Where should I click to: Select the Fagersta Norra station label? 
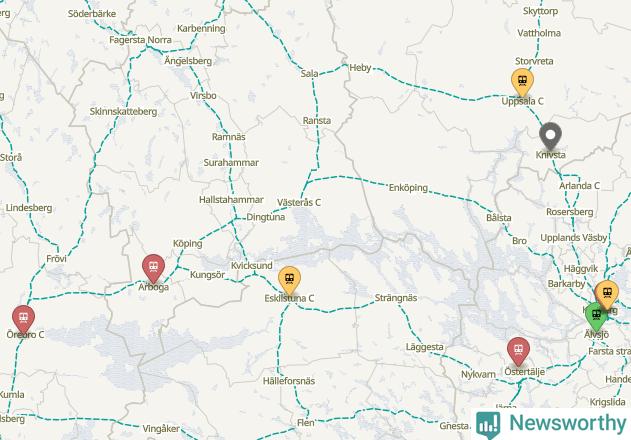140,40
